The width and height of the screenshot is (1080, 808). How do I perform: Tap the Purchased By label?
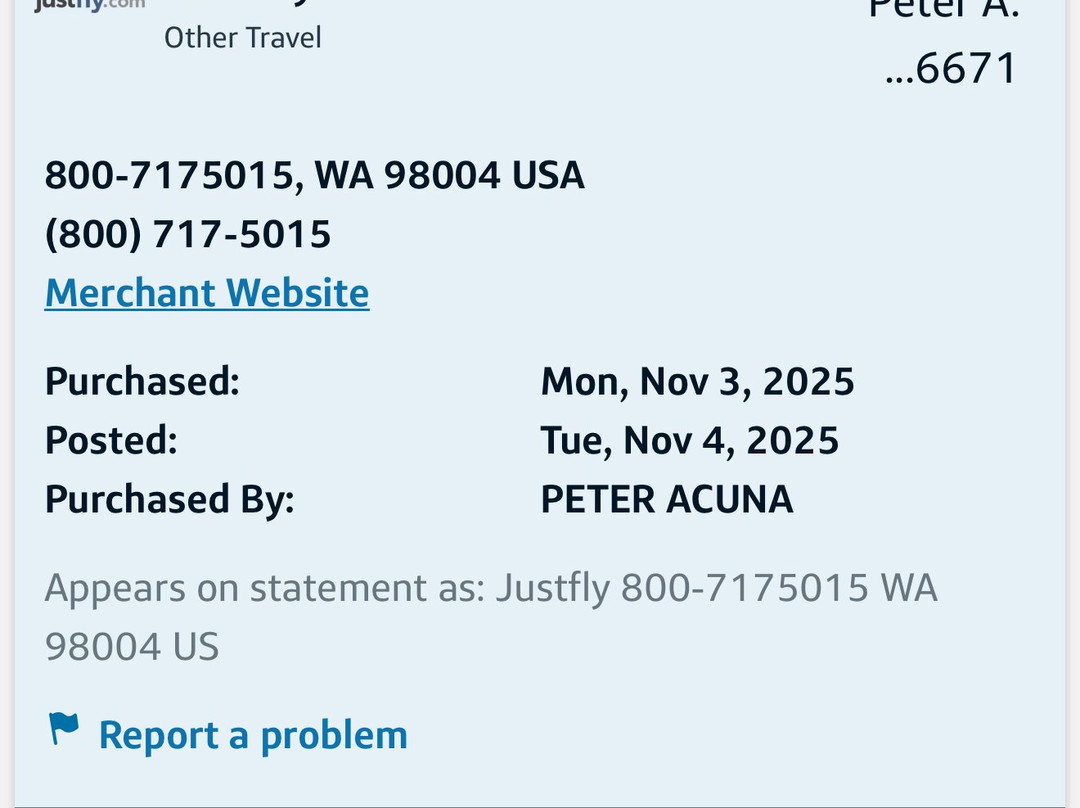170,499
